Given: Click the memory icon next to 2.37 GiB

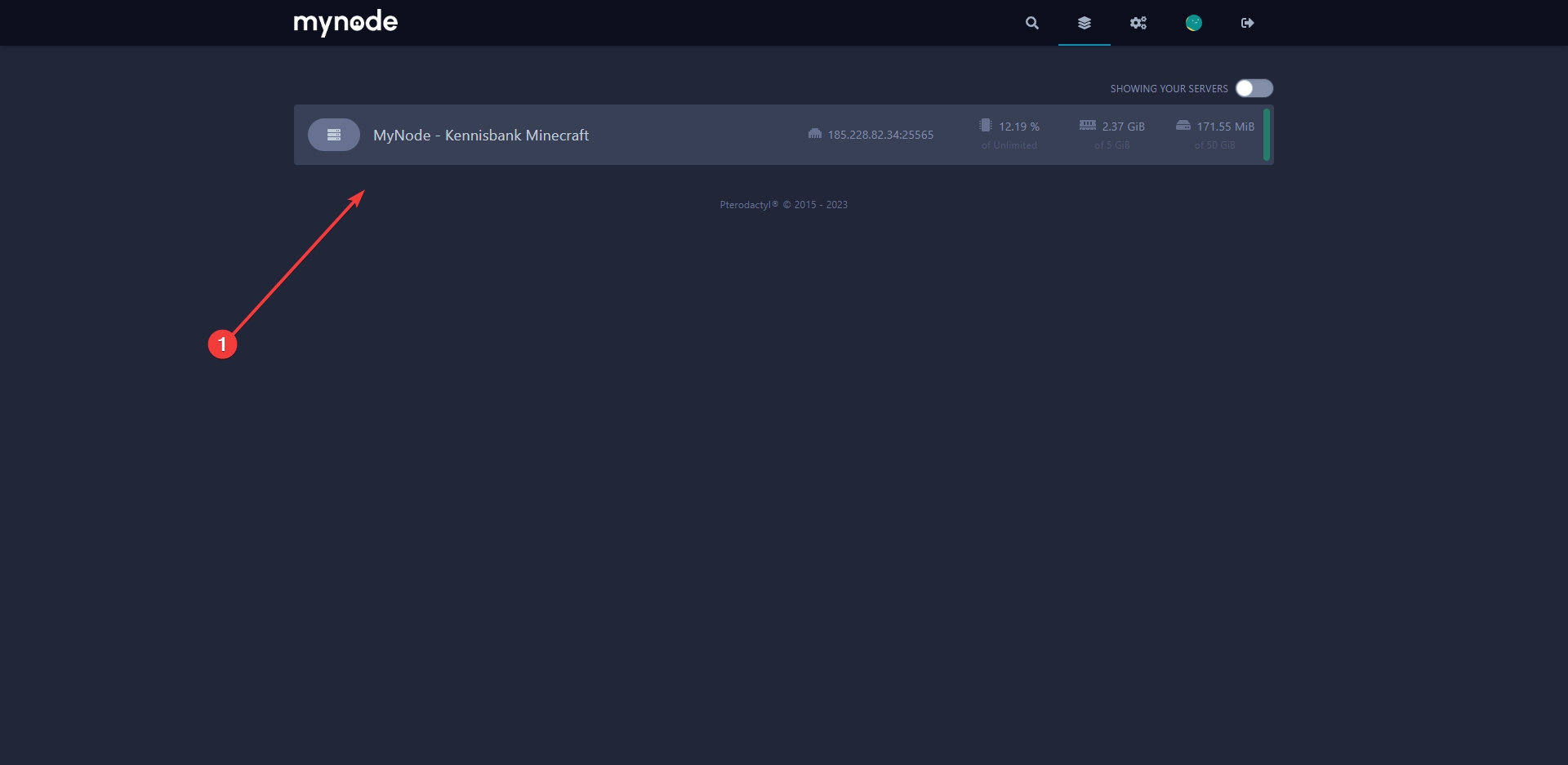Looking at the screenshot, I should [1088, 126].
